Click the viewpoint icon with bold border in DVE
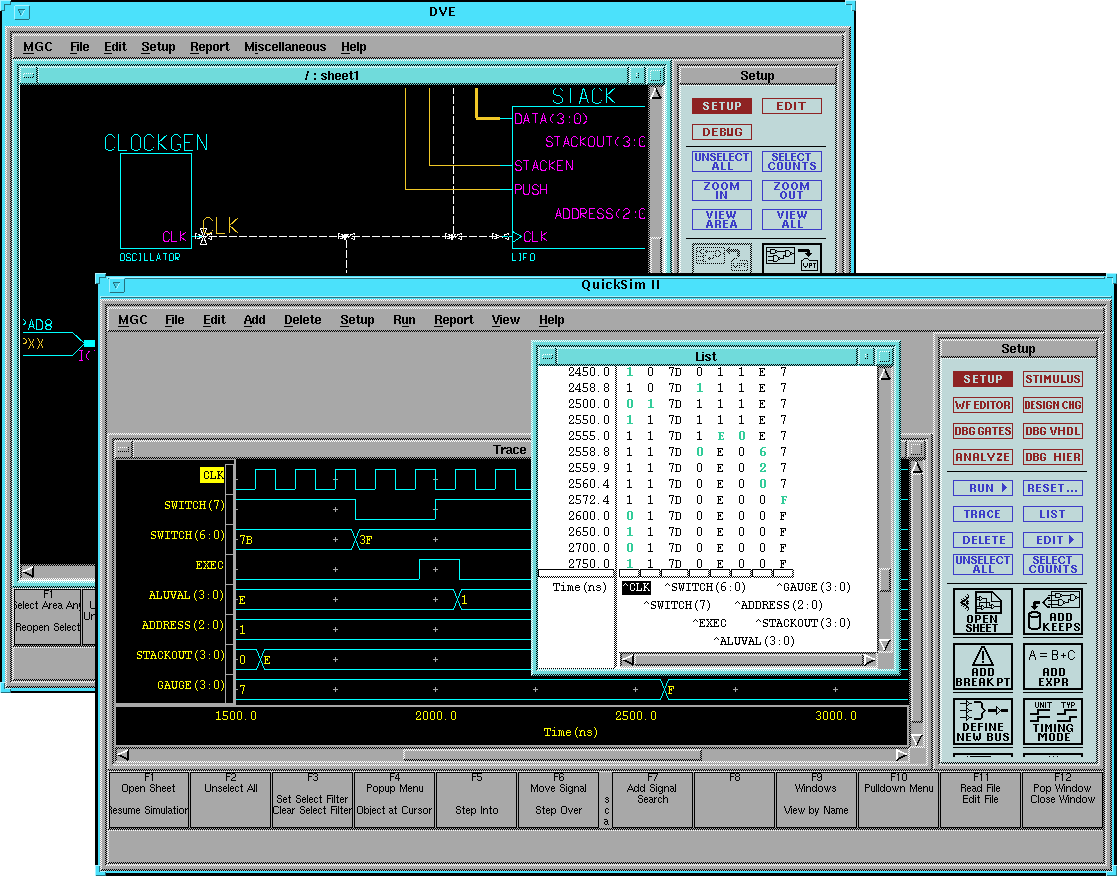Viewport: 1117px width, 876px height. click(791, 257)
